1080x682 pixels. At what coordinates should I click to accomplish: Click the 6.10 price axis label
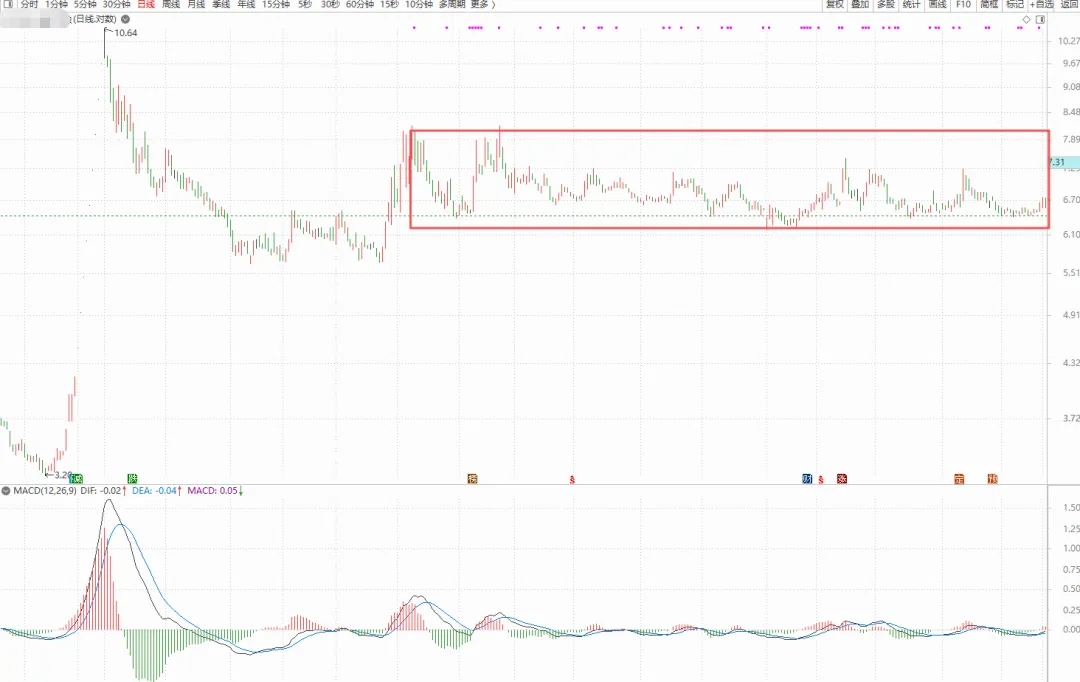1070,235
